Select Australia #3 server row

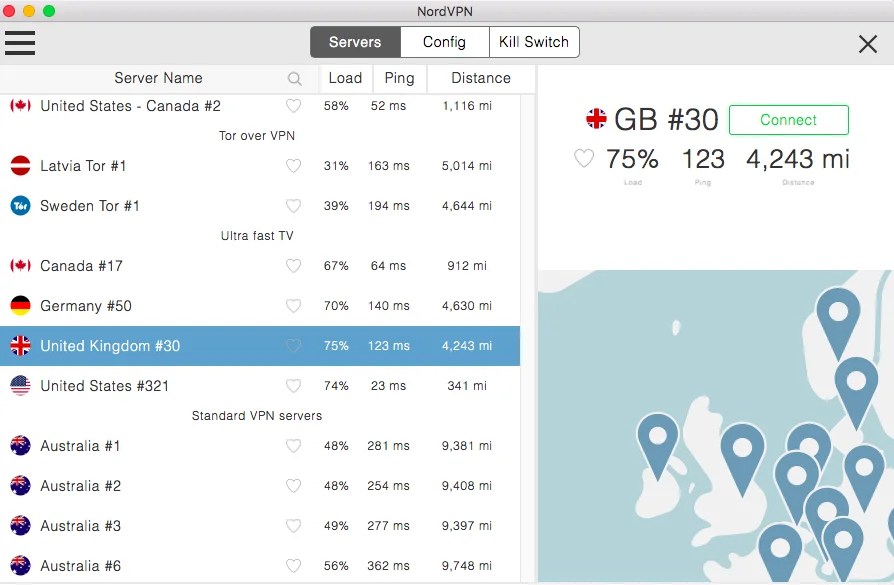click(x=260, y=525)
